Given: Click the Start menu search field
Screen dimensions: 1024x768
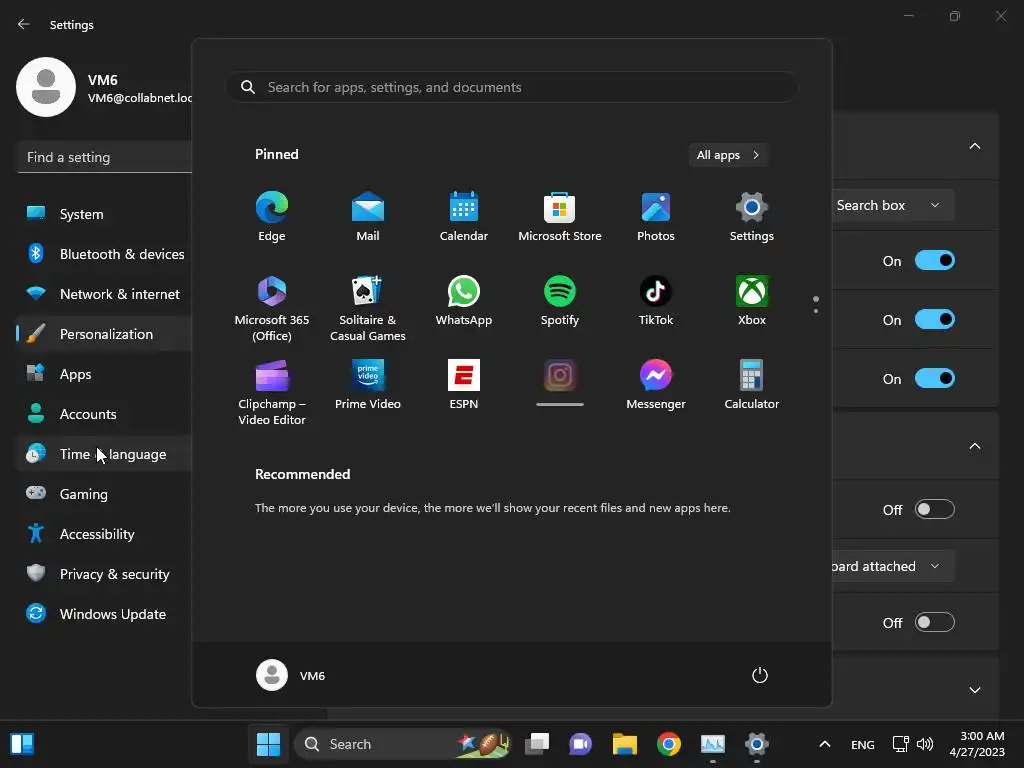Looking at the screenshot, I should 511,87.
